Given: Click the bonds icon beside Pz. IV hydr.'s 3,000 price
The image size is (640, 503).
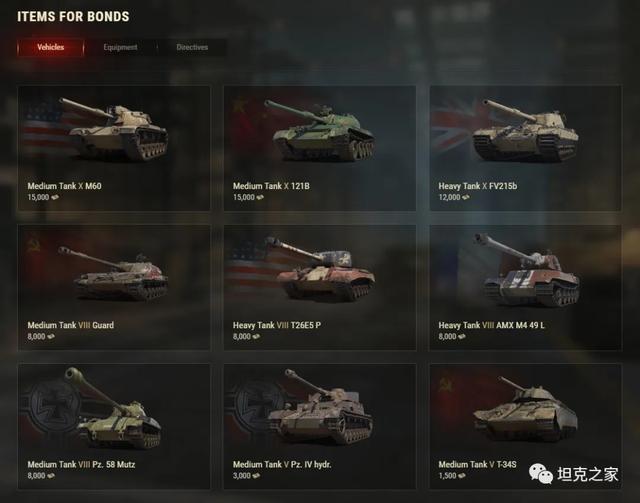Looking at the screenshot, I should [x=256, y=476].
